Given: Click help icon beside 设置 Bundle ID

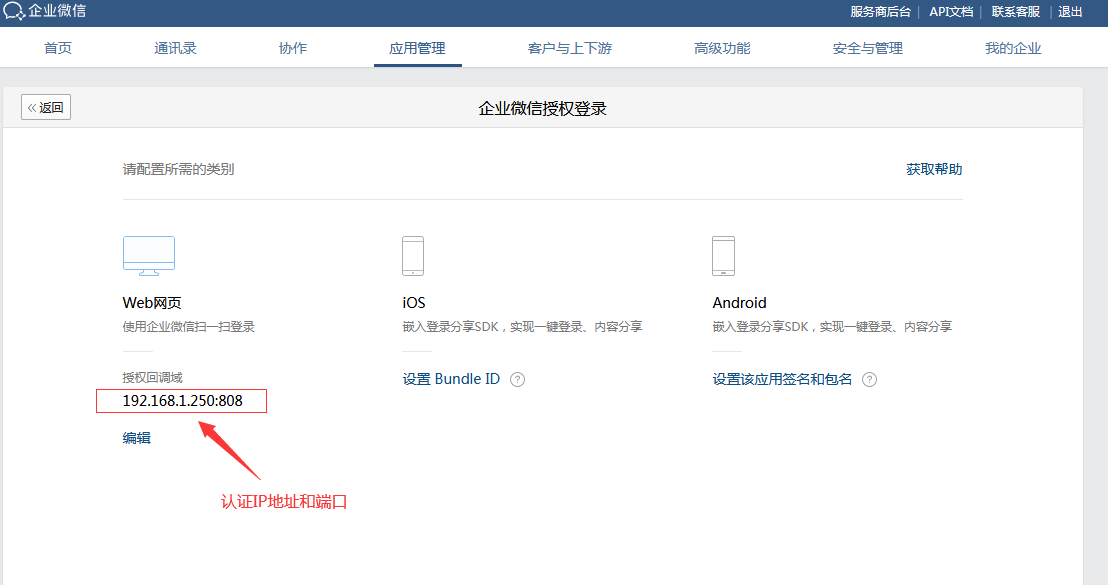Looking at the screenshot, I should point(517,380).
